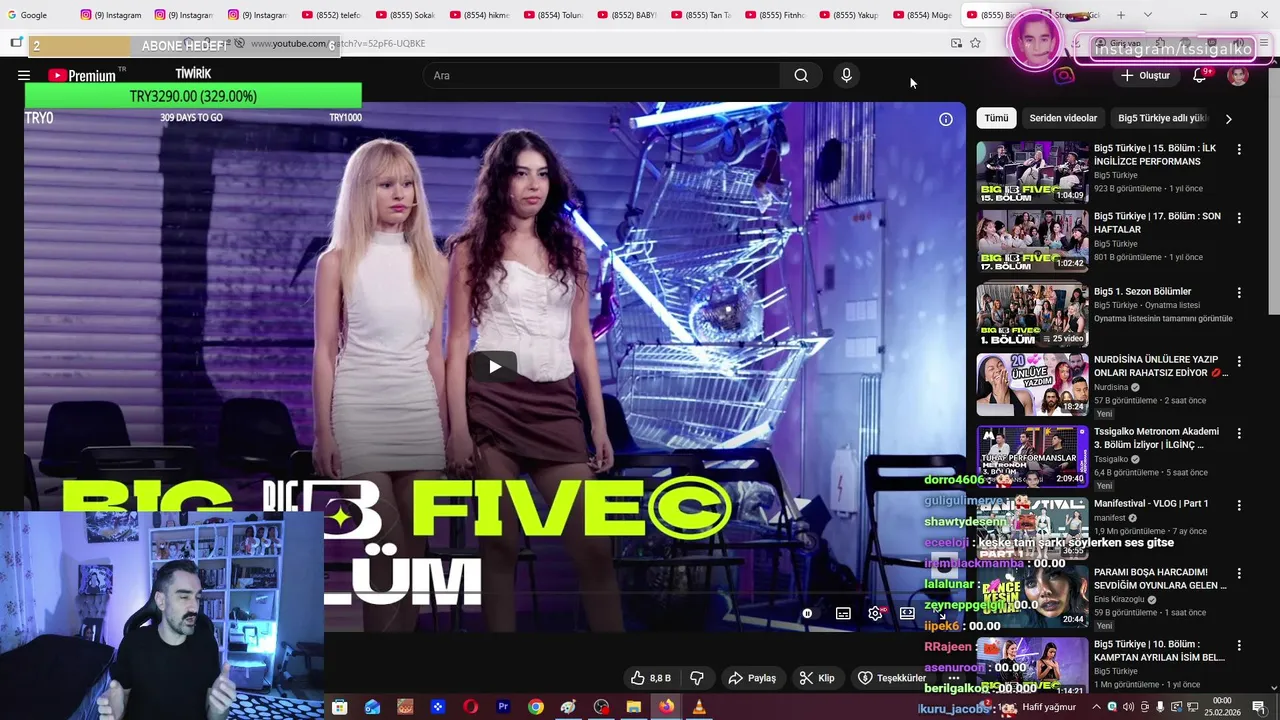Switch to first Instagram browser tab

pyautogui.click(x=111, y=15)
